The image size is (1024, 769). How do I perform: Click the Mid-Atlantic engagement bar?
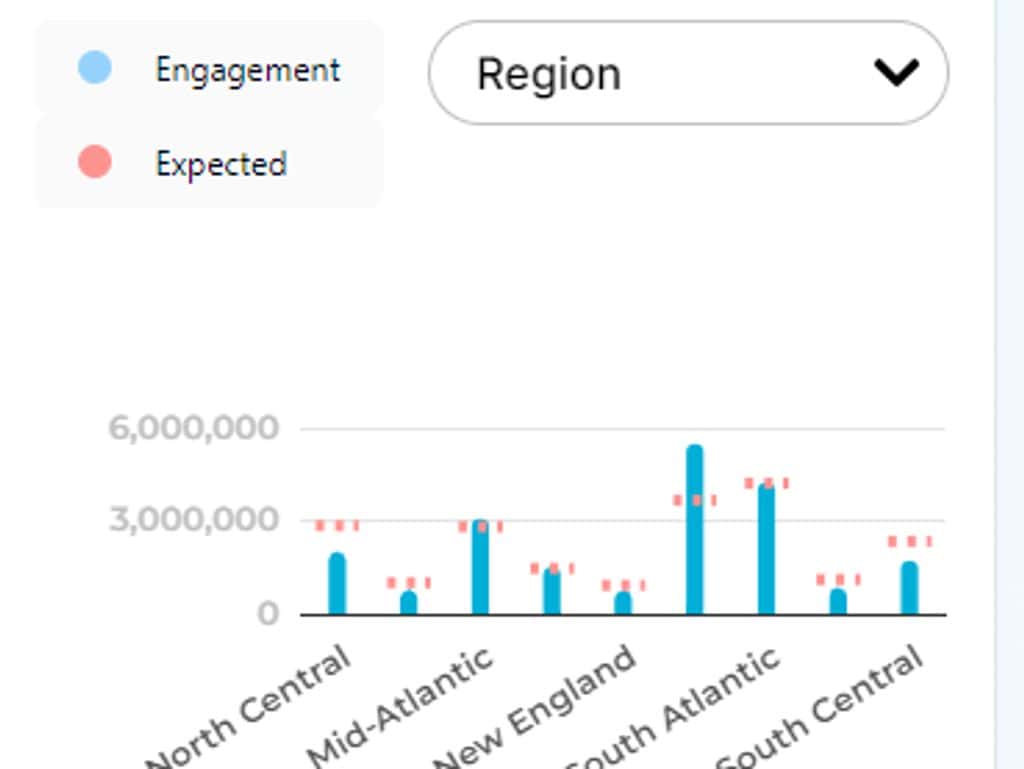(x=480, y=567)
